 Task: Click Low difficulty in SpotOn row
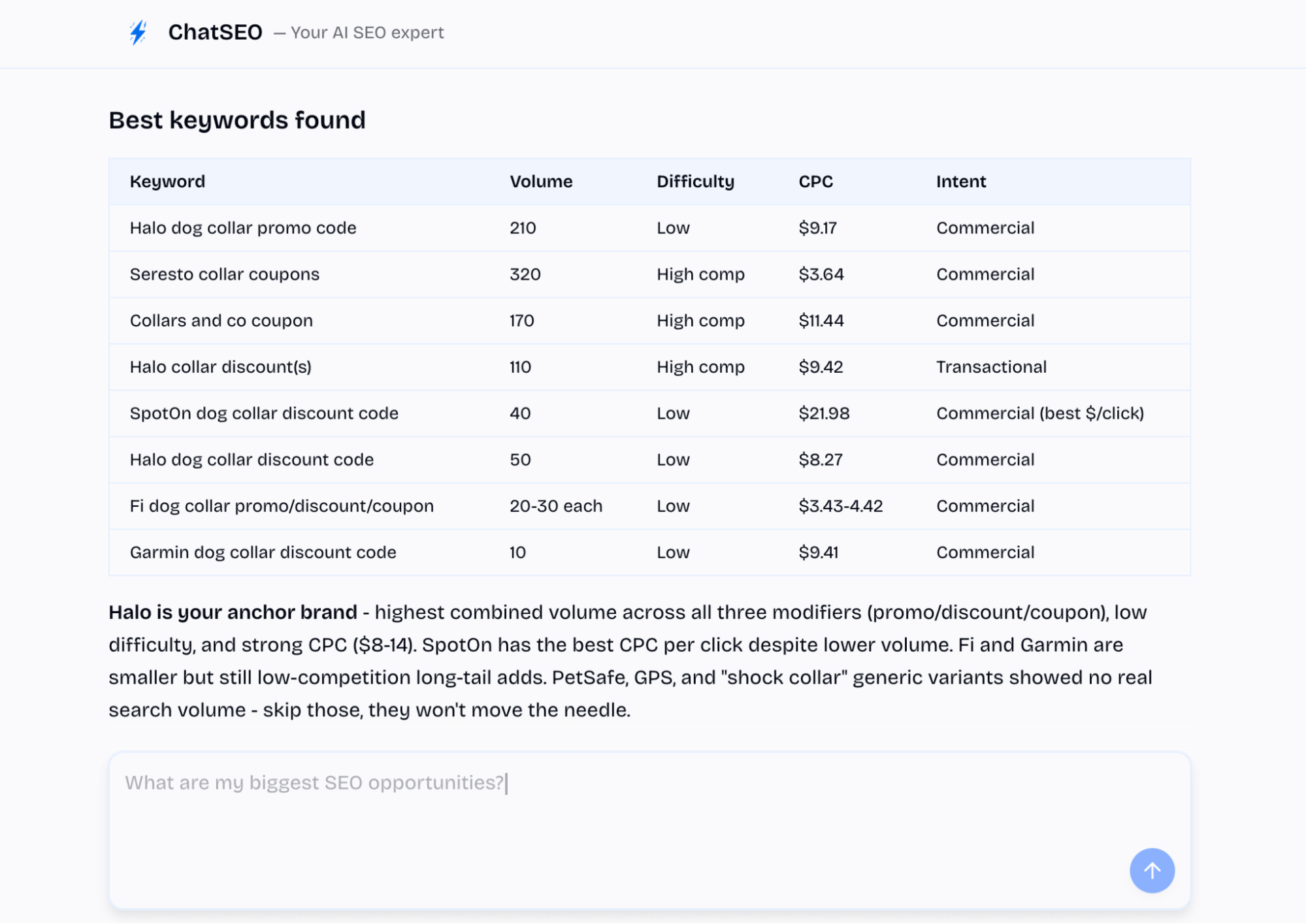click(x=673, y=413)
